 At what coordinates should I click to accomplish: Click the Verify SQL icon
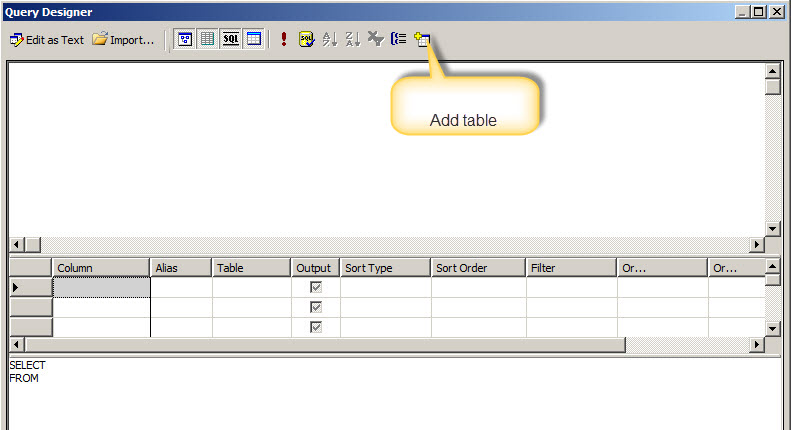[x=306, y=39]
